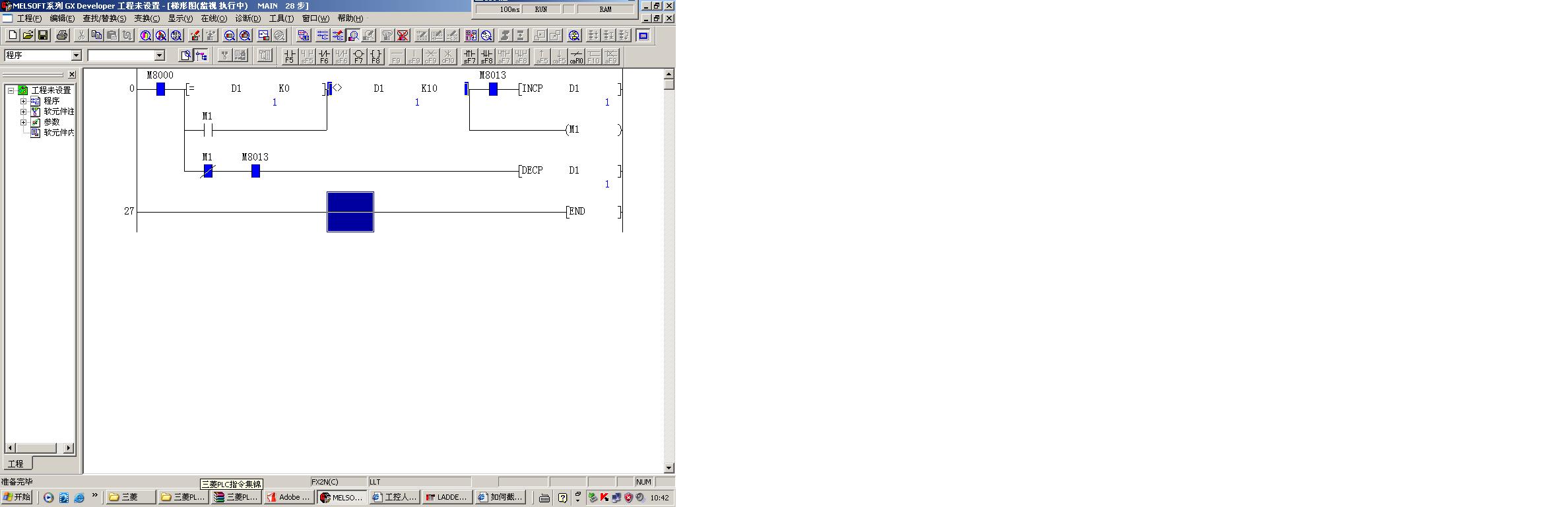The height and width of the screenshot is (507, 1568).
Task: Insert application instruction with F8 button
Action: [x=376, y=56]
